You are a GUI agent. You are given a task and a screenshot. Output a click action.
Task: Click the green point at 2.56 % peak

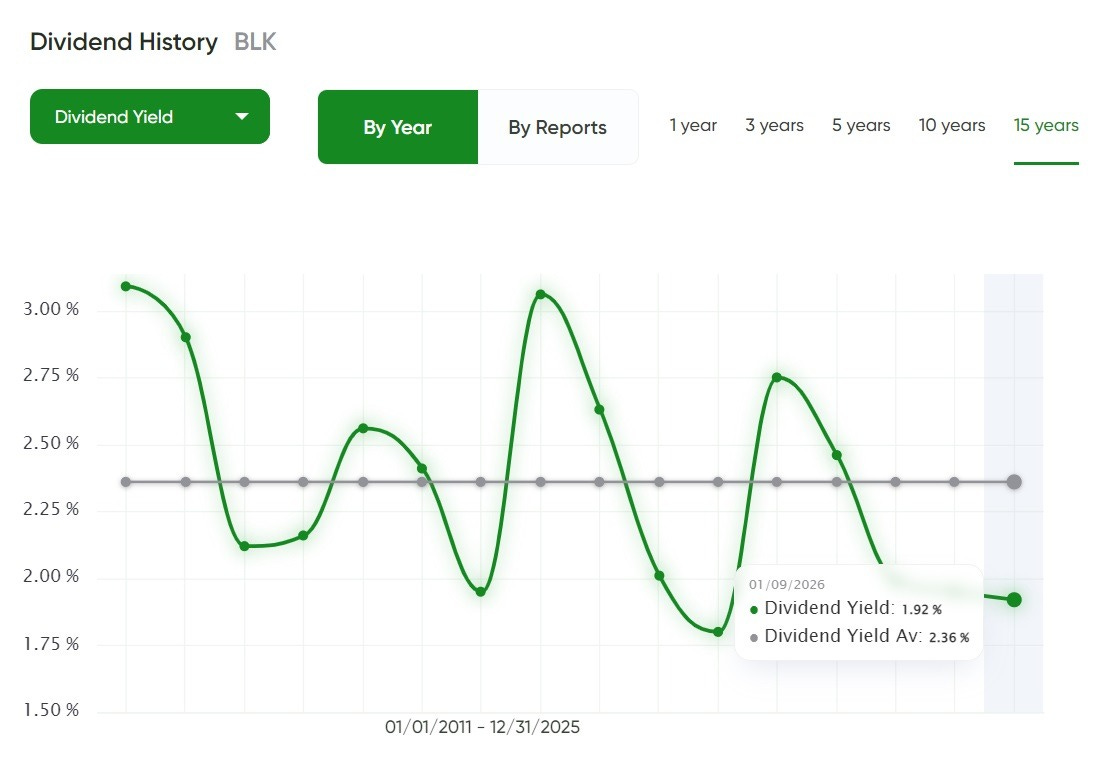(363, 428)
